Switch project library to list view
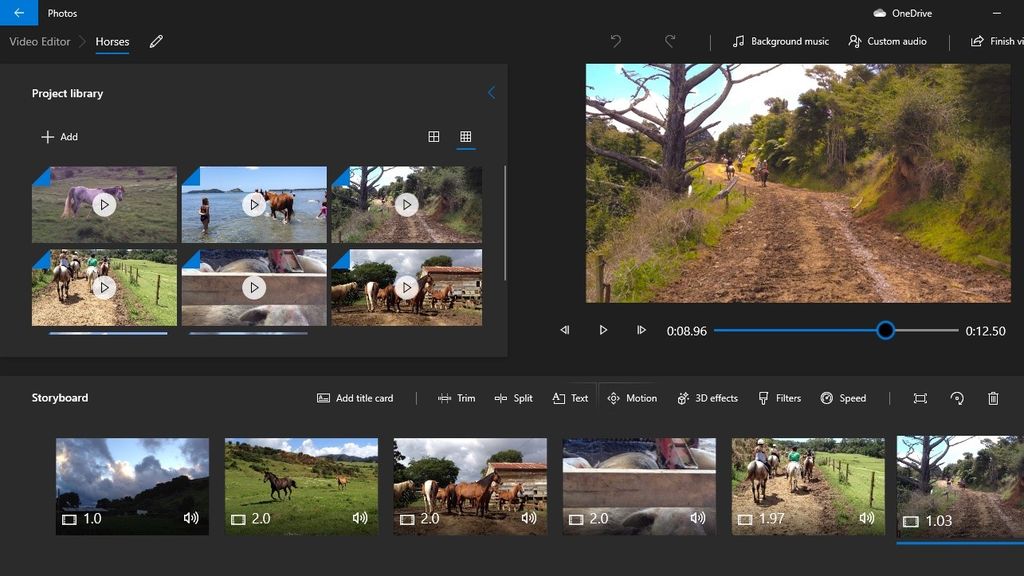This screenshot has height=576, width=1024. (x=434, y=135)
